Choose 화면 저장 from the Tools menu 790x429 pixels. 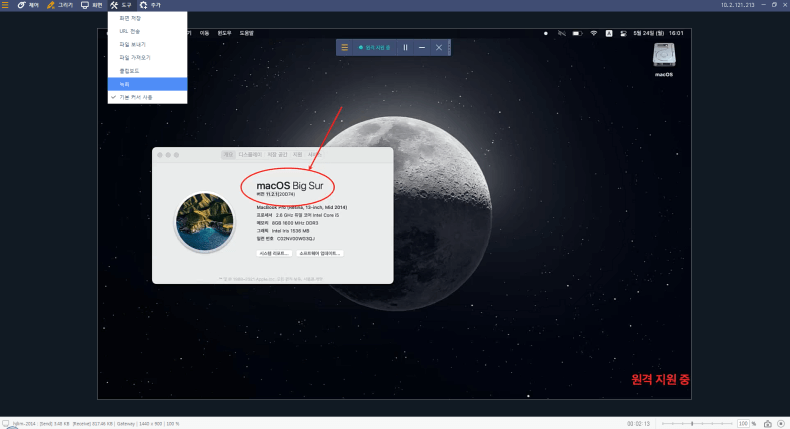tap(147, 18)
